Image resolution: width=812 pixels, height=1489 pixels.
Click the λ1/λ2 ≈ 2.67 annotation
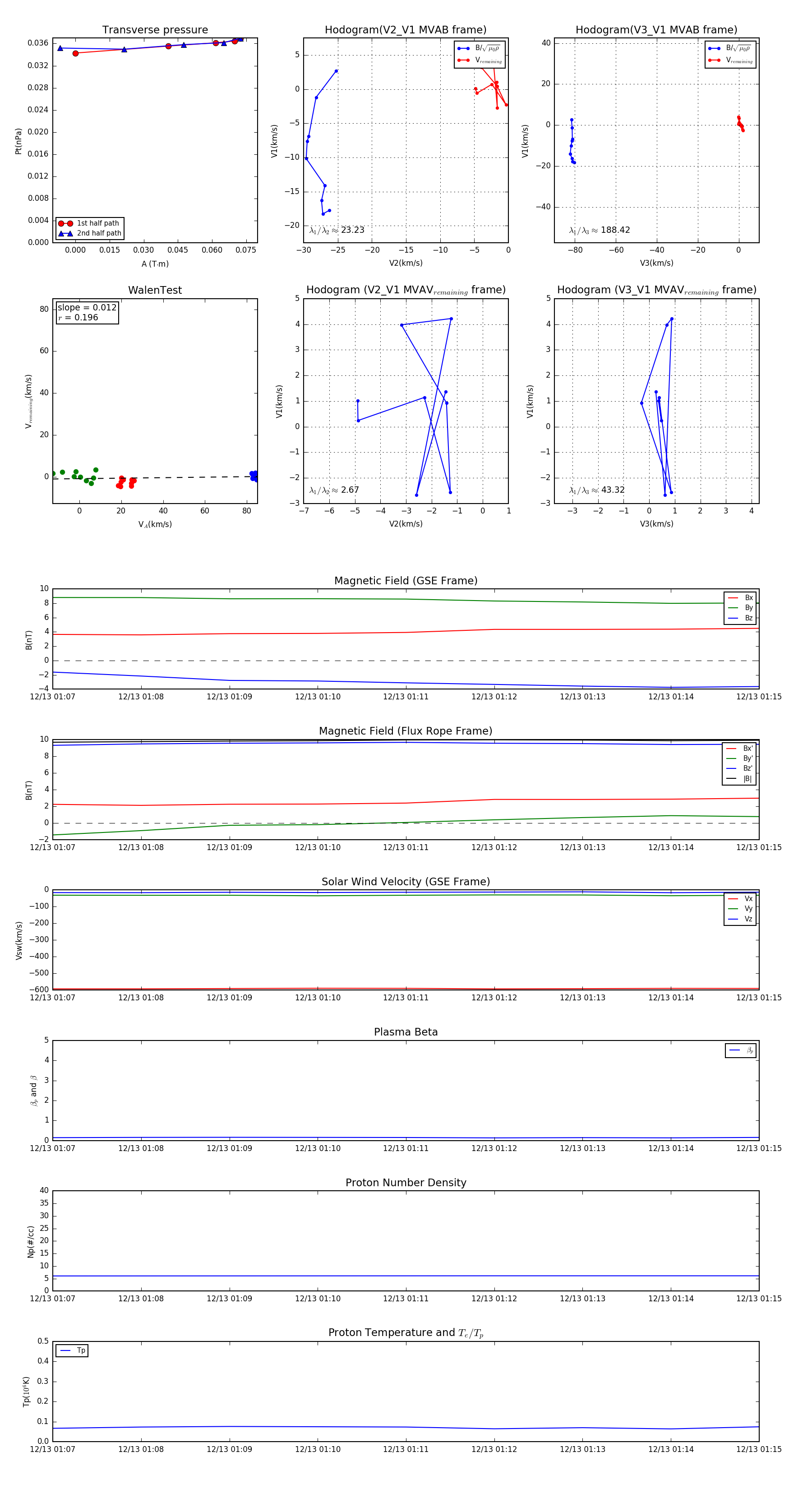tap(334, 490)
